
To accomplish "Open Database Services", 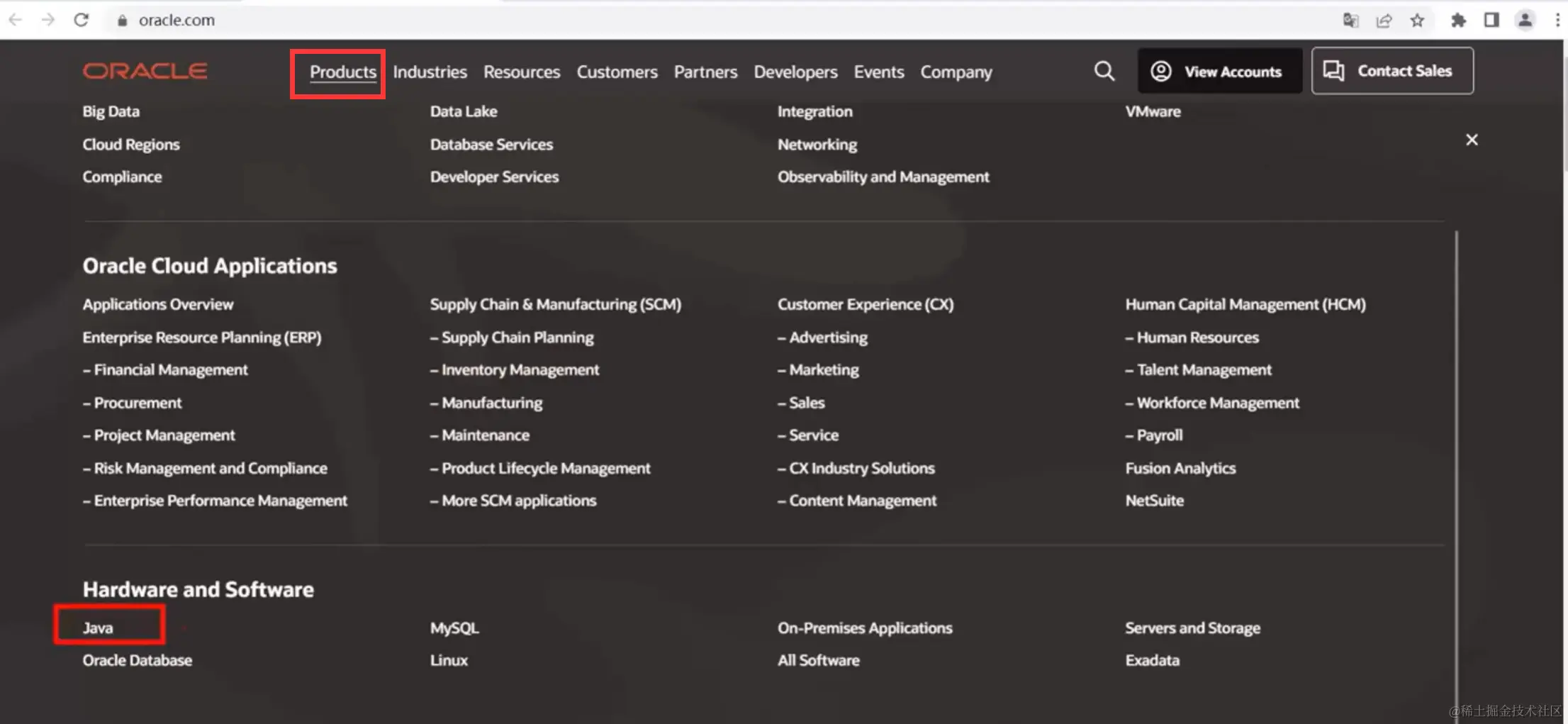I will click(x=491, y=144).
